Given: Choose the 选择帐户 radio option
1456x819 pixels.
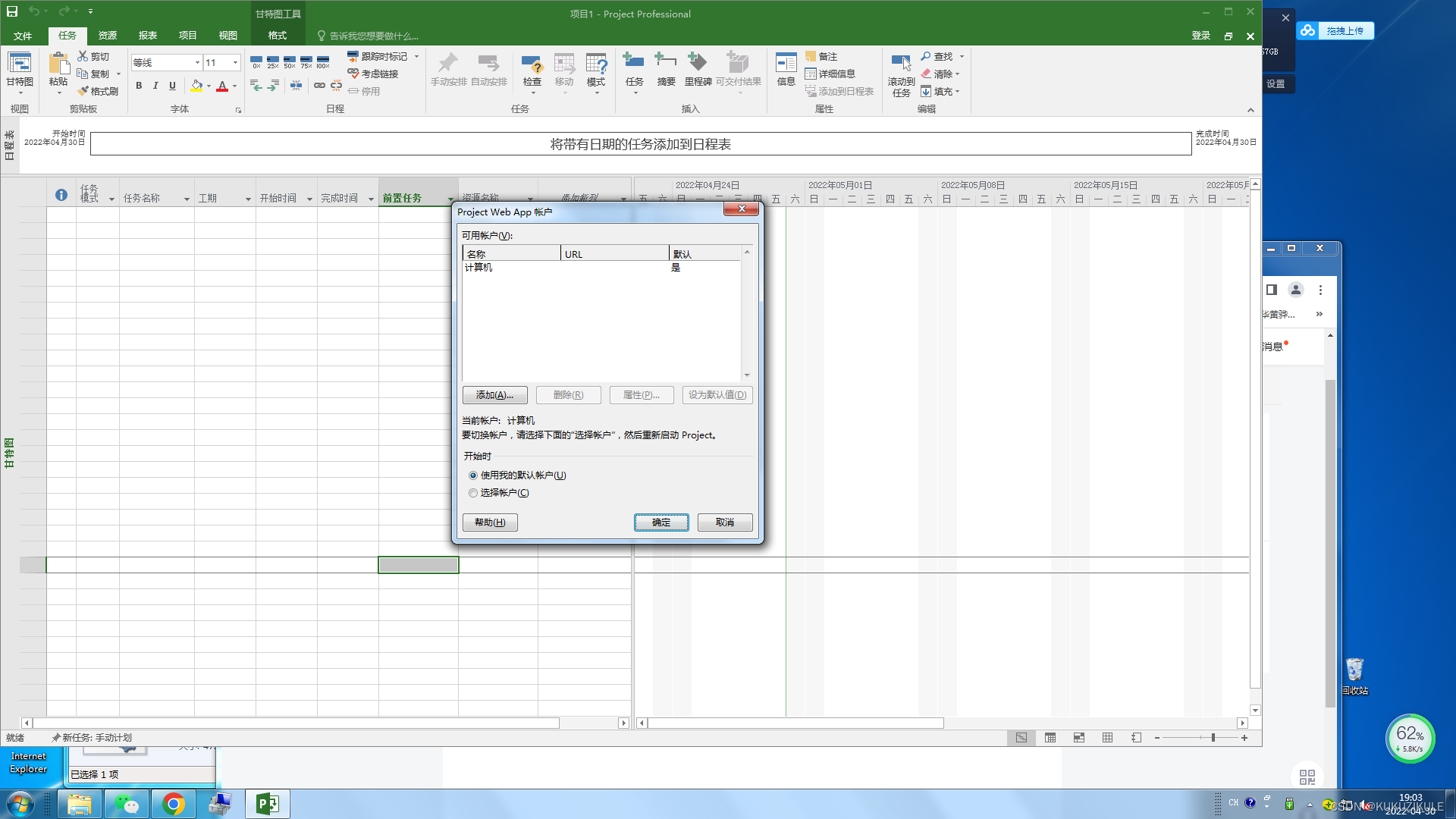Looking at the screenshot, I should point(473,493).
